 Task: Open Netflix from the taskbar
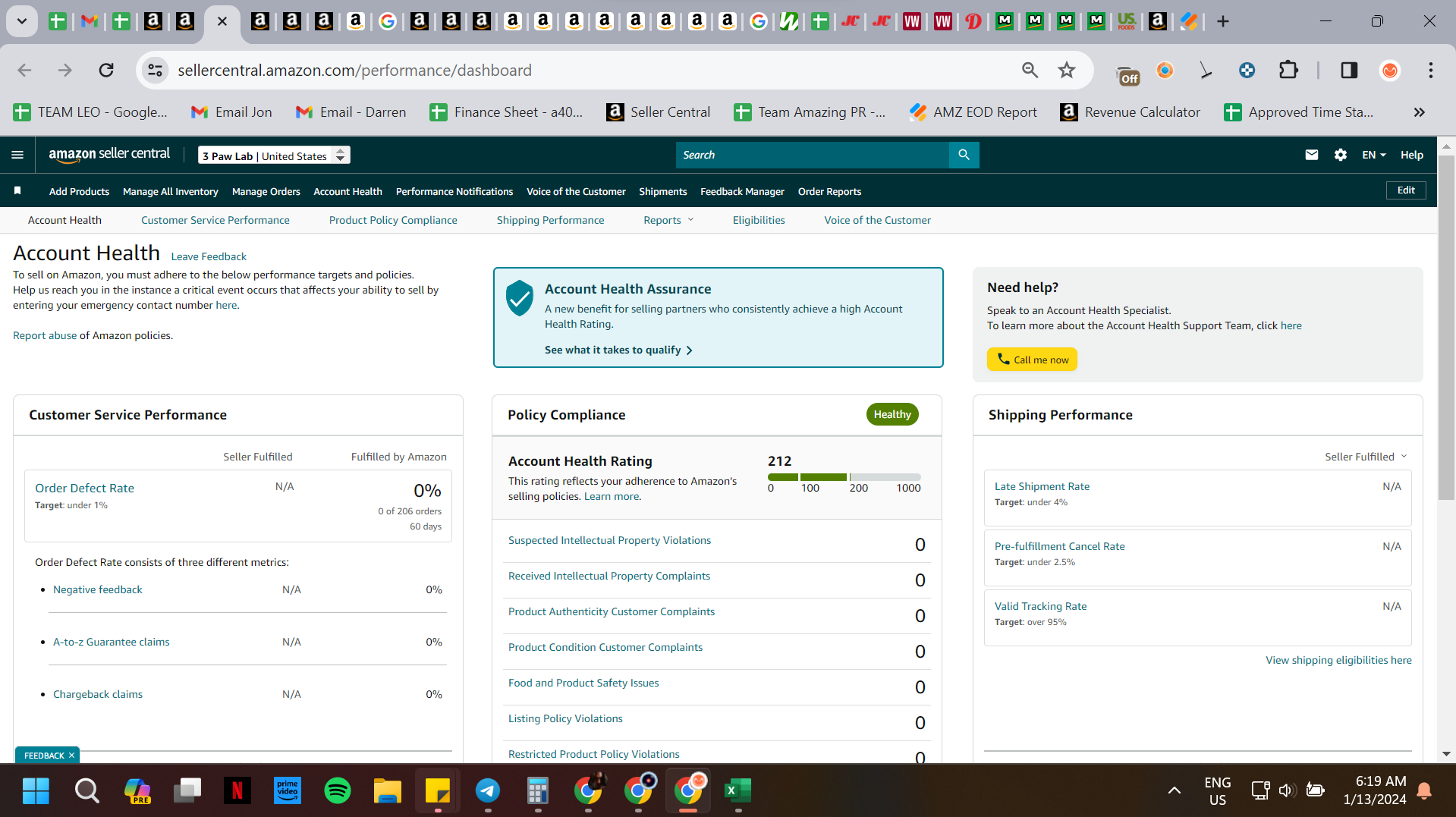pyautogui.click(x=237, y=790)
